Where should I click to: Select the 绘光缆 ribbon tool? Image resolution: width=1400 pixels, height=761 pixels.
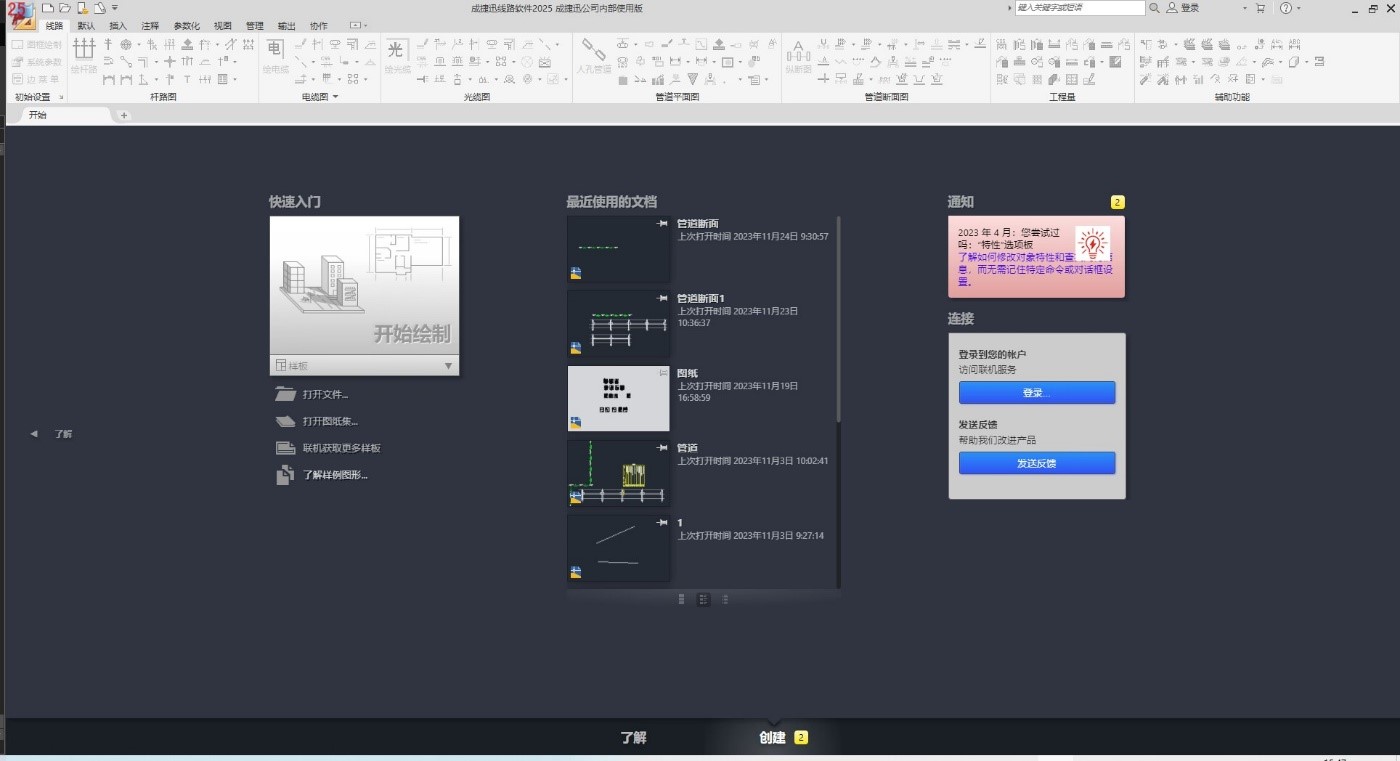click(x=396, y=52)
